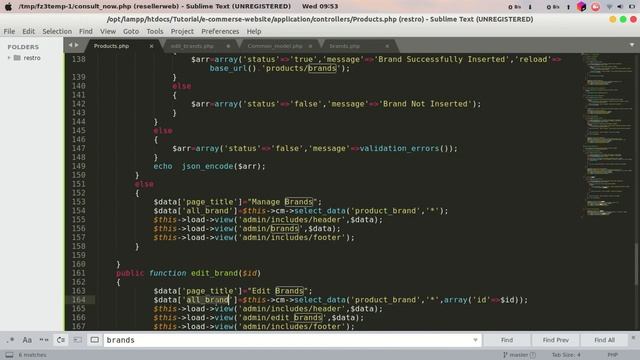
Task: Click json_encode on line 149
Action: (x=207, y=166)
